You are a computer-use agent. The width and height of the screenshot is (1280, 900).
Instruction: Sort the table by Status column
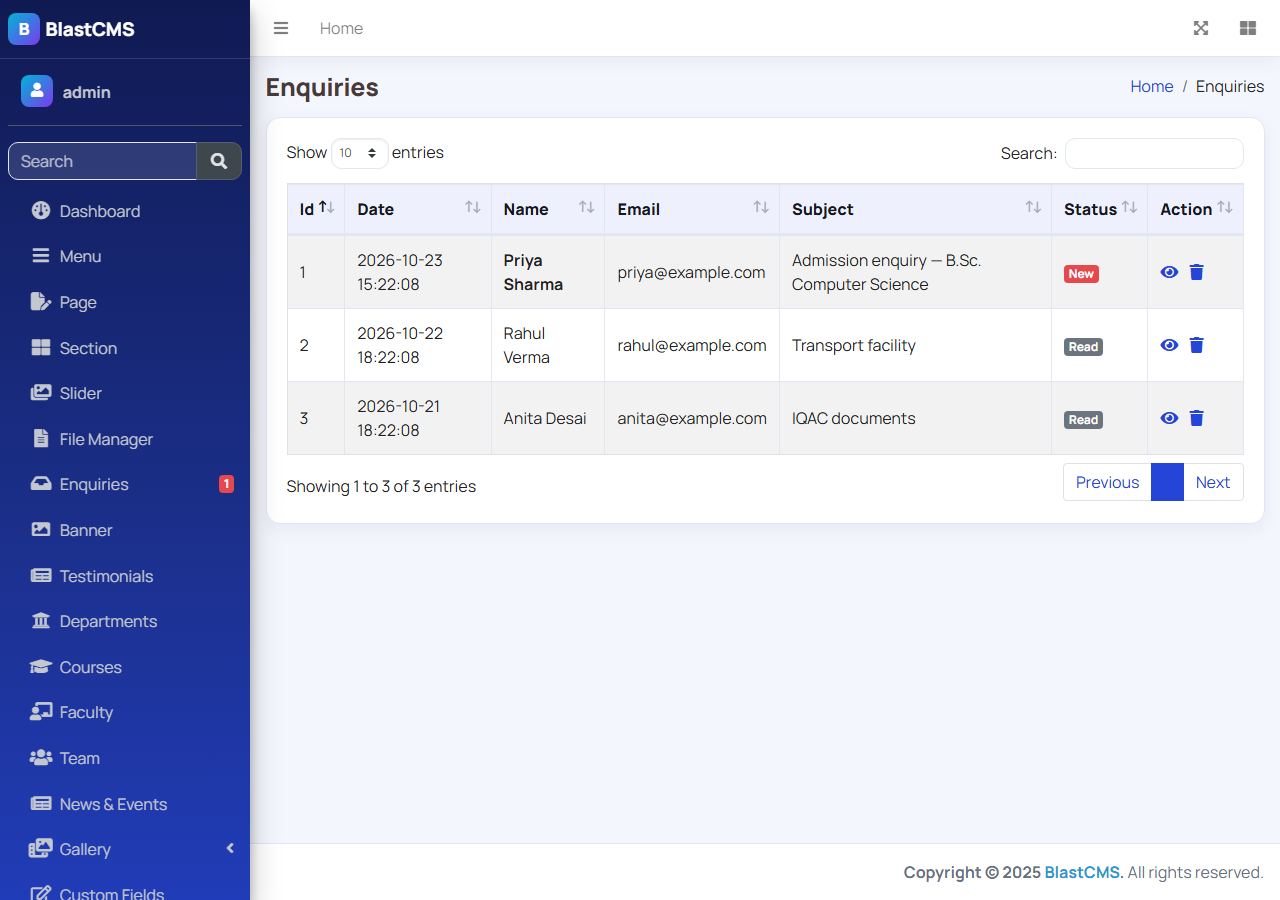click(x=1099, y=209)
